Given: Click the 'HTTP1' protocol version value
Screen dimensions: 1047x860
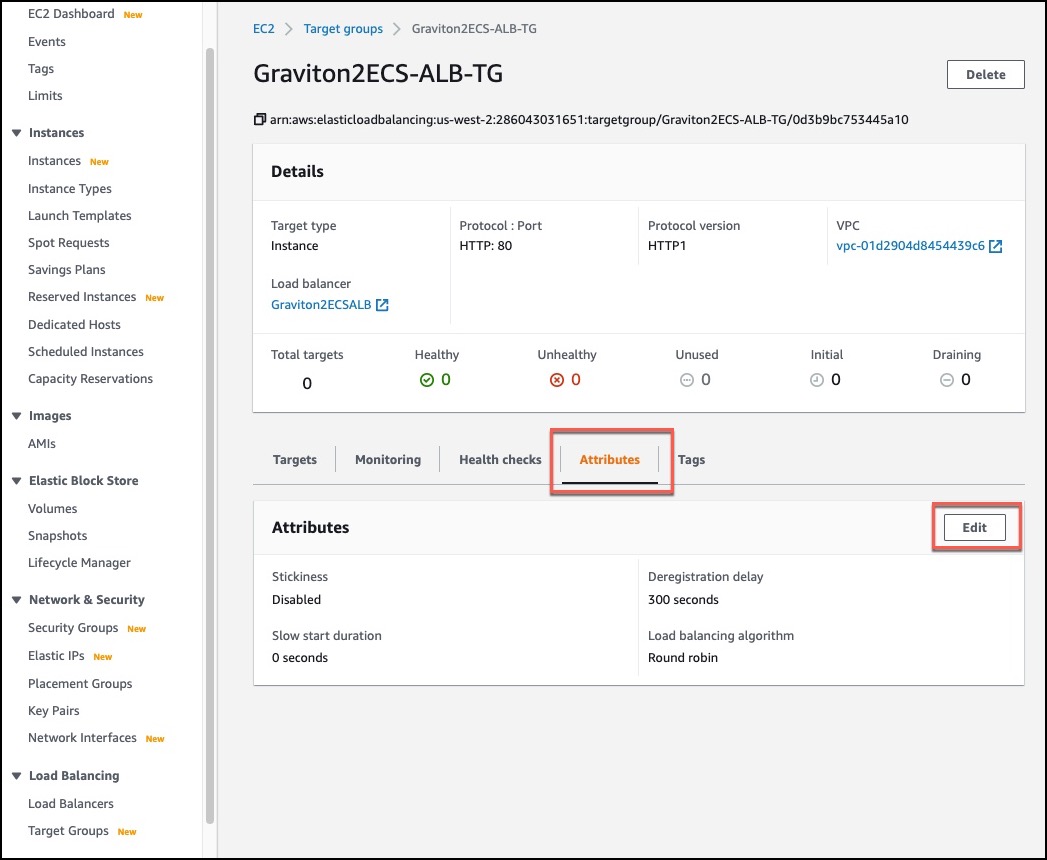Looking at the screenshot, I should pos(666,246).
